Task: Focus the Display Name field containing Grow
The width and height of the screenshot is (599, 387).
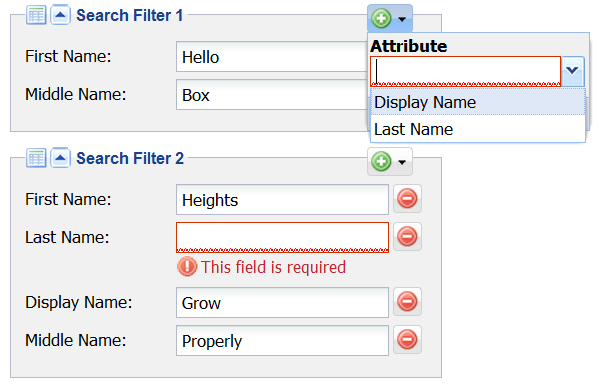Action: coord(282,303)
